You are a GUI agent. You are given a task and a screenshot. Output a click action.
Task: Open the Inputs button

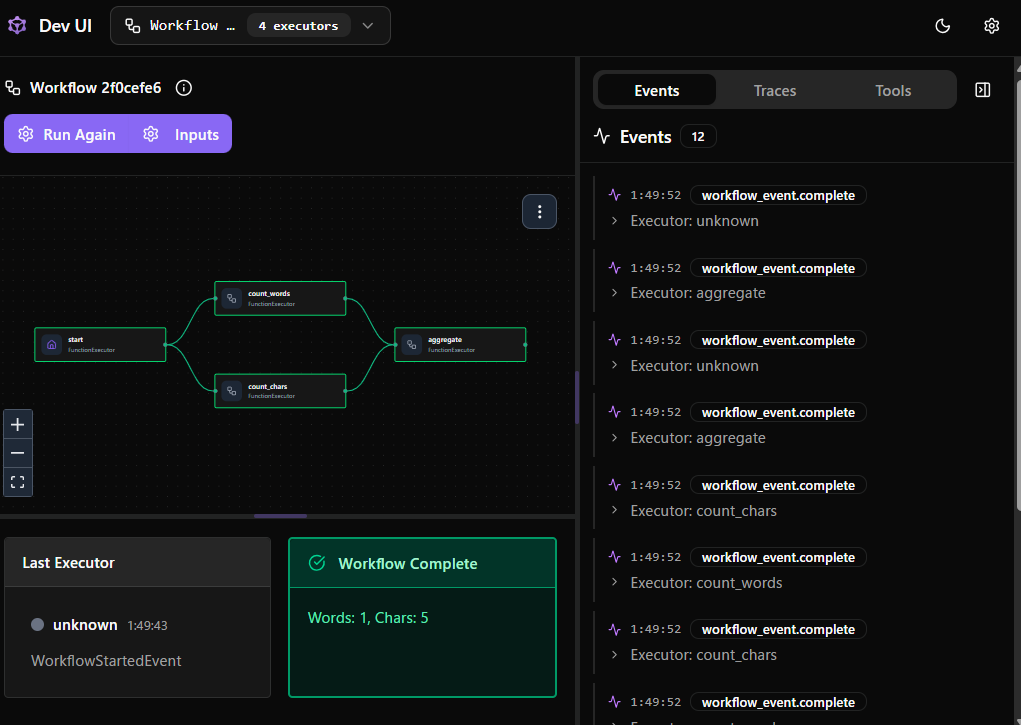click(181, 134)
